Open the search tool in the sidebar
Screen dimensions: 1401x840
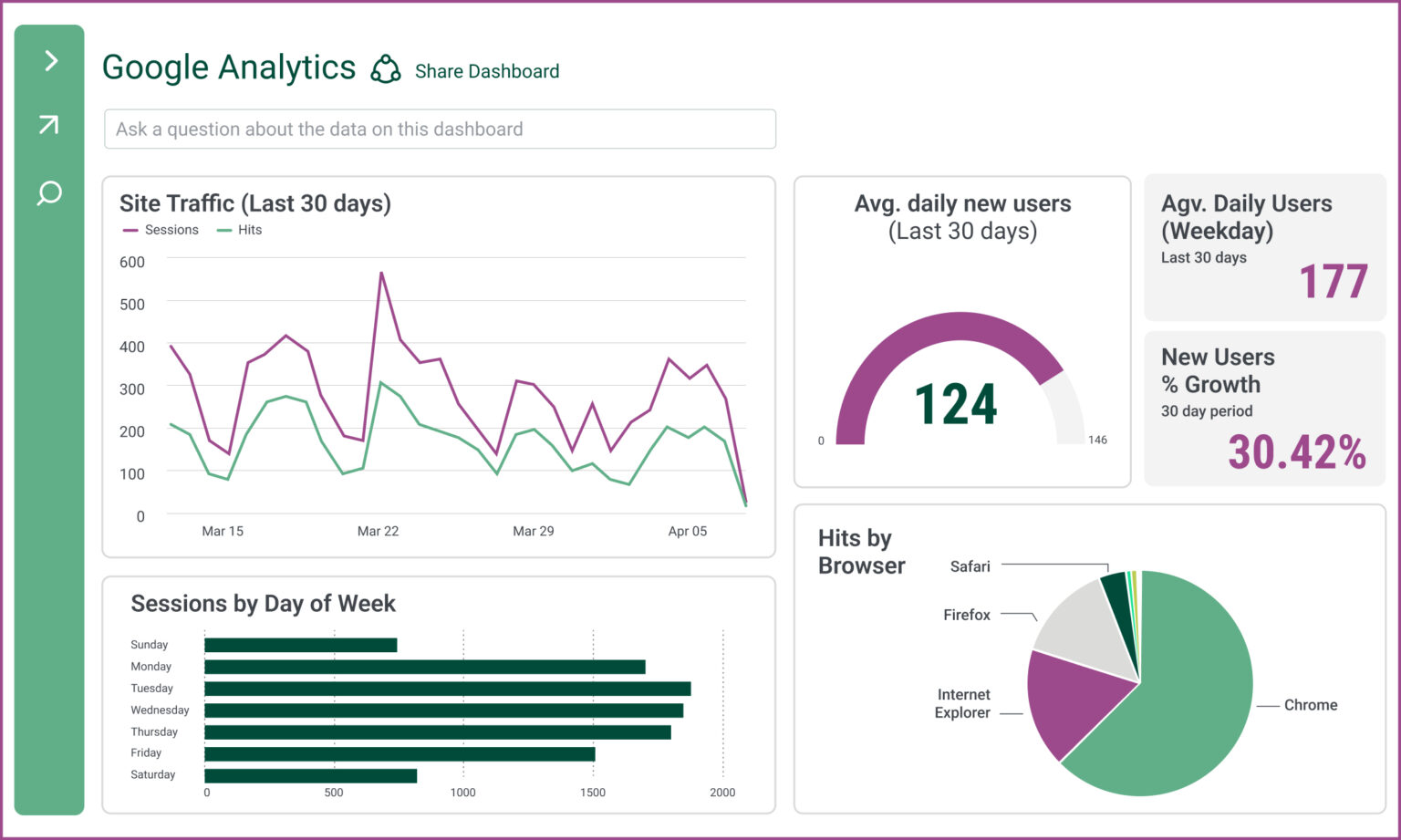point(48,194)
